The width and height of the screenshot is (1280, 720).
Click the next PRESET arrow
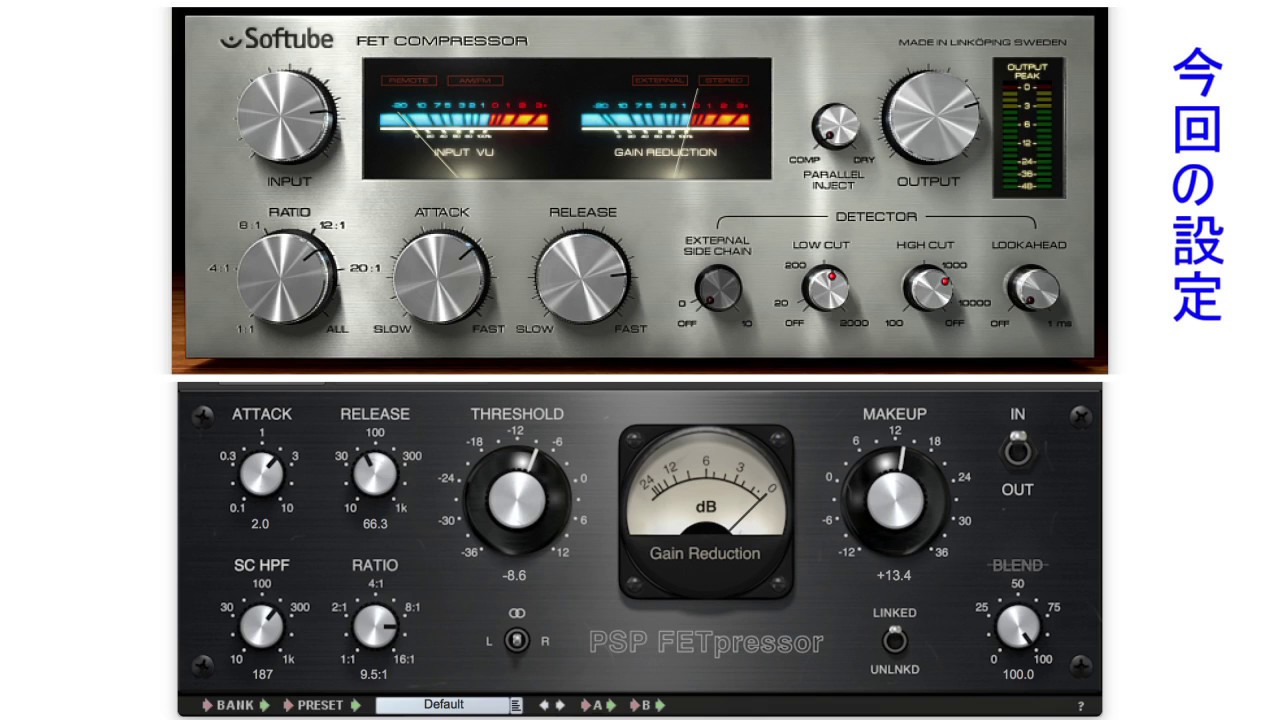(355, 705)
